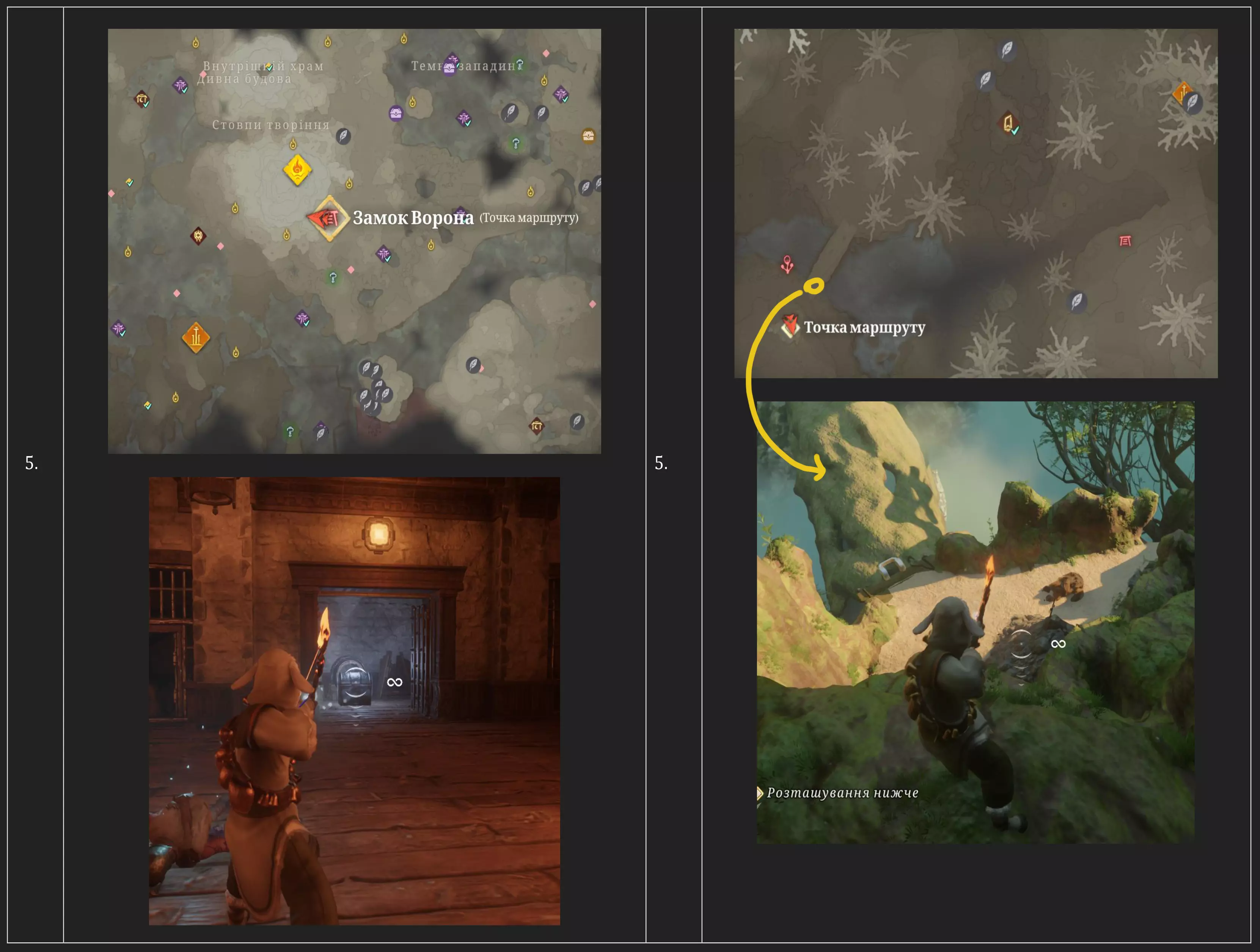Click the infinity symbol in castle screenshot
Screen dimensions: 1260x952
coord(394,682)
